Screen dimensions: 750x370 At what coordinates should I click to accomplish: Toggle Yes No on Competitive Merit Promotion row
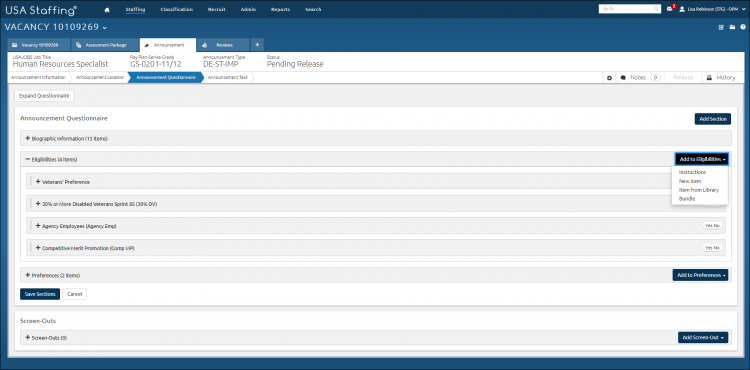click(x=712, y=248)
